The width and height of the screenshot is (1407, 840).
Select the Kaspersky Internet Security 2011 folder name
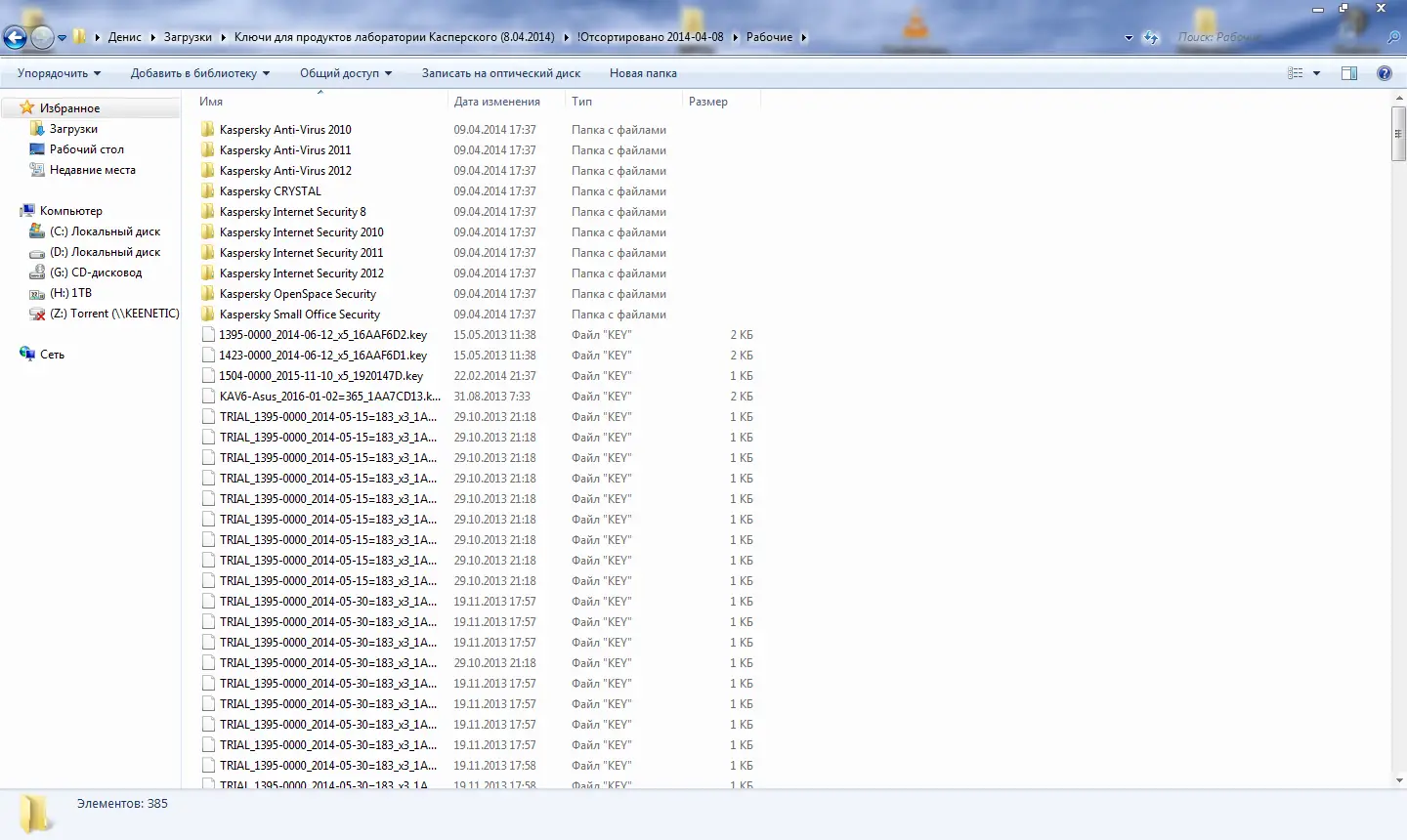[302, 253]
